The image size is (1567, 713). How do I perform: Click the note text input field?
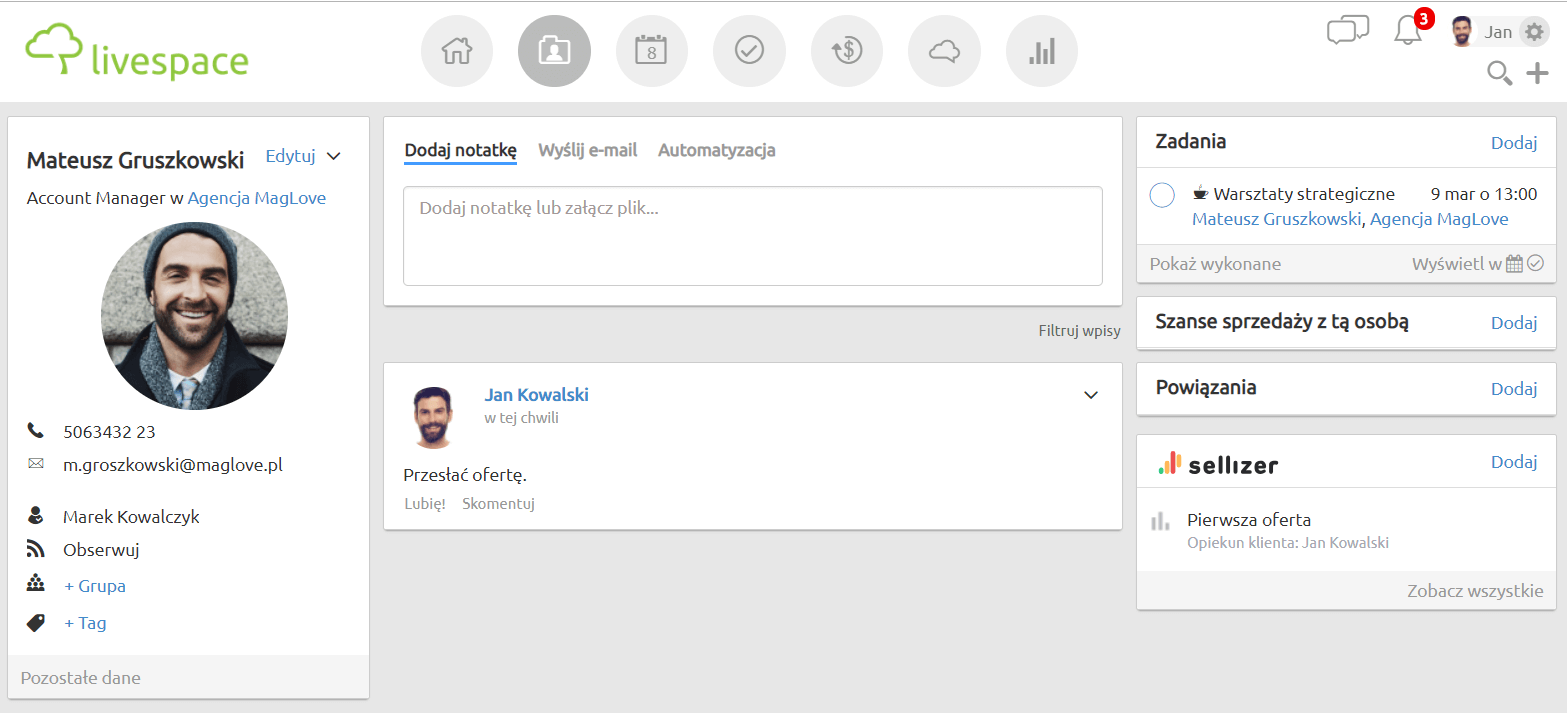752,236
